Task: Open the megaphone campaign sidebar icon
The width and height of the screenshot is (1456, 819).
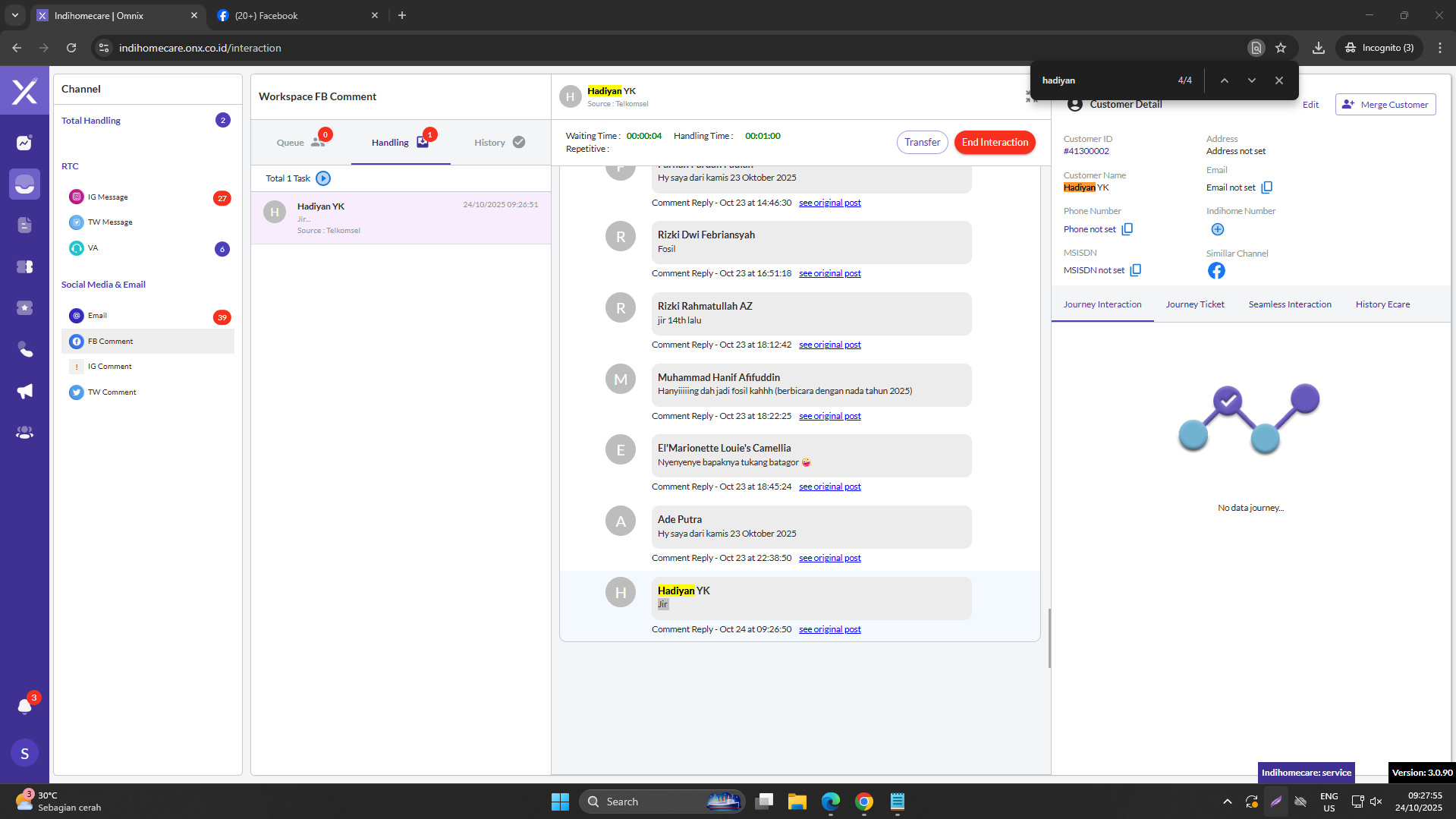Action: 24,391
